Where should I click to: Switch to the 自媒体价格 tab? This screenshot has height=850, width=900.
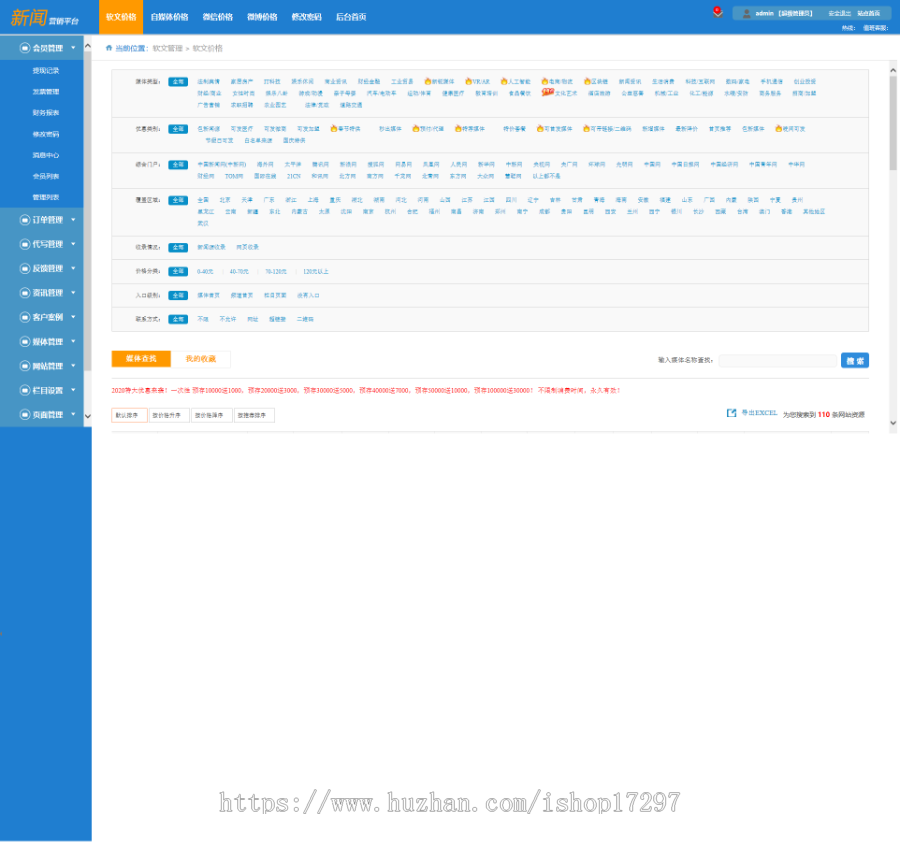coord(169,17)
